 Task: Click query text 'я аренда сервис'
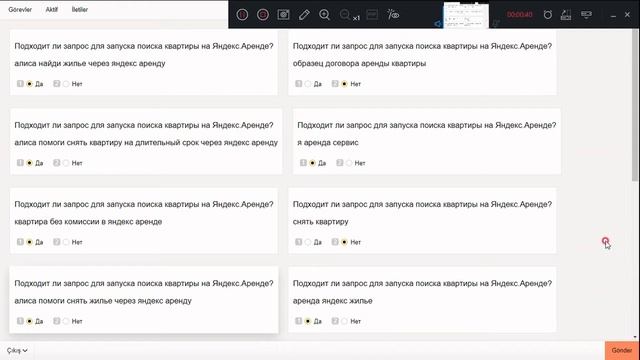point(328,142)
